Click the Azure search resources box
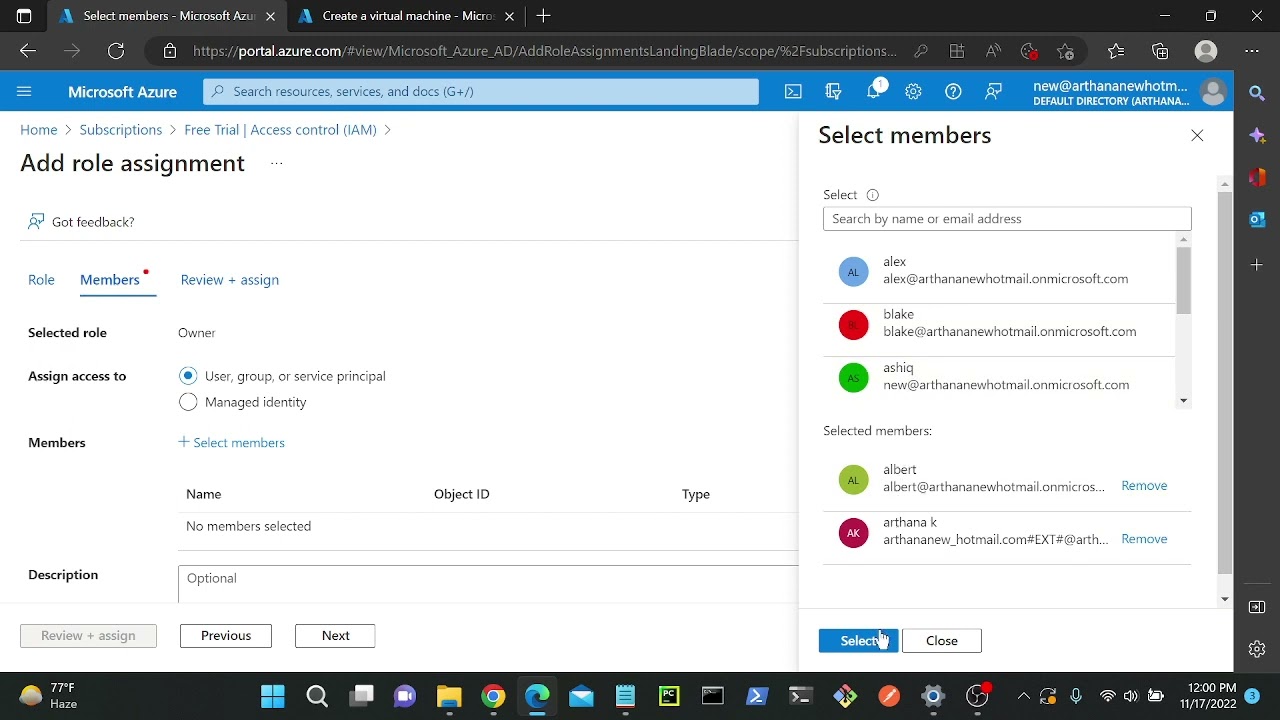1280x720 pixels. (481, 91)
